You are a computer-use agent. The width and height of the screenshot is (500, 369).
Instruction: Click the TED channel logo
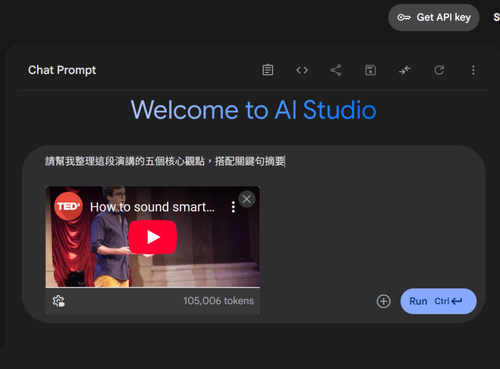click(x=68, y=206)
